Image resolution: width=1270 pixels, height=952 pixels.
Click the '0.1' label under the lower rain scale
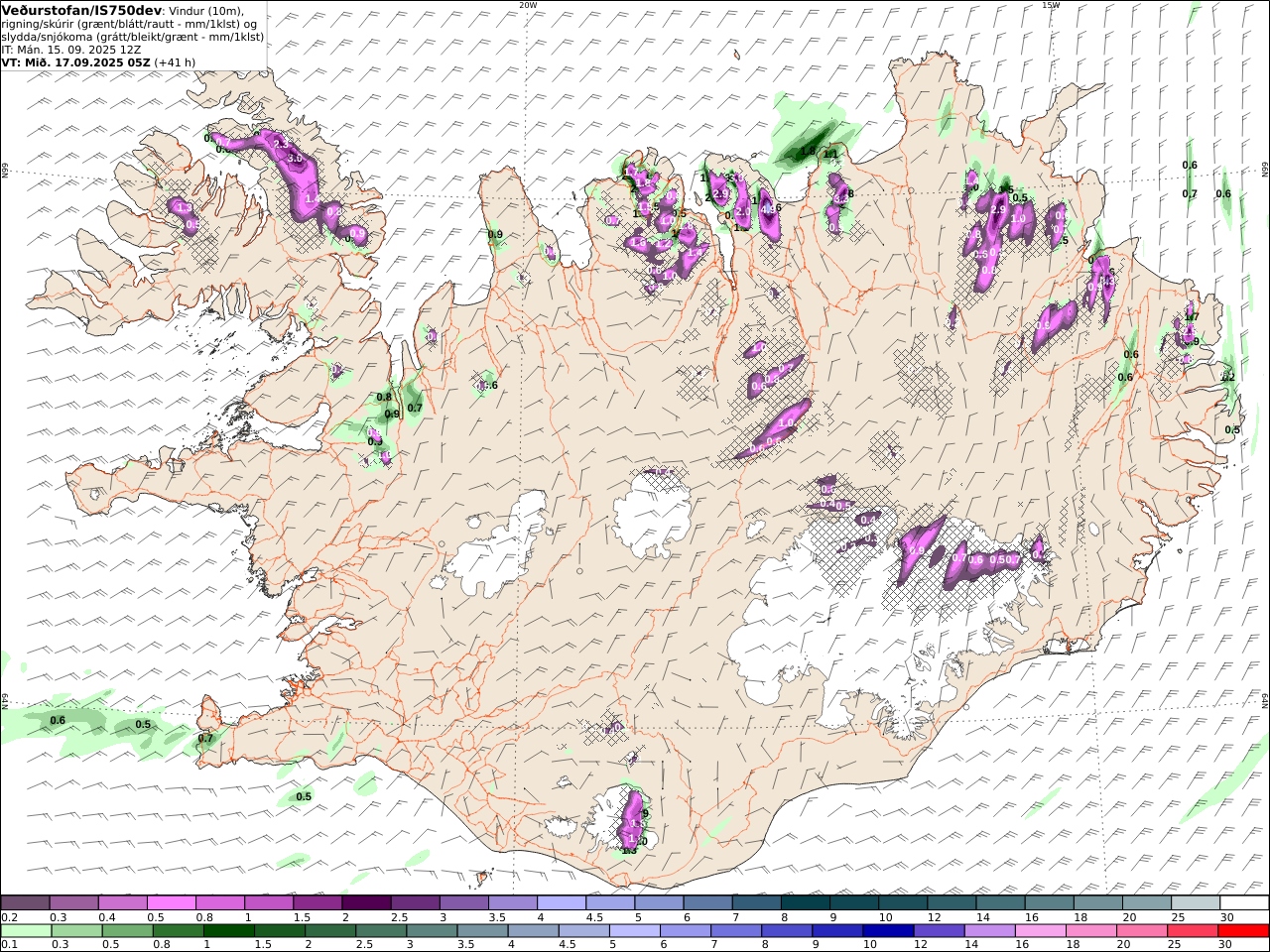8,945
